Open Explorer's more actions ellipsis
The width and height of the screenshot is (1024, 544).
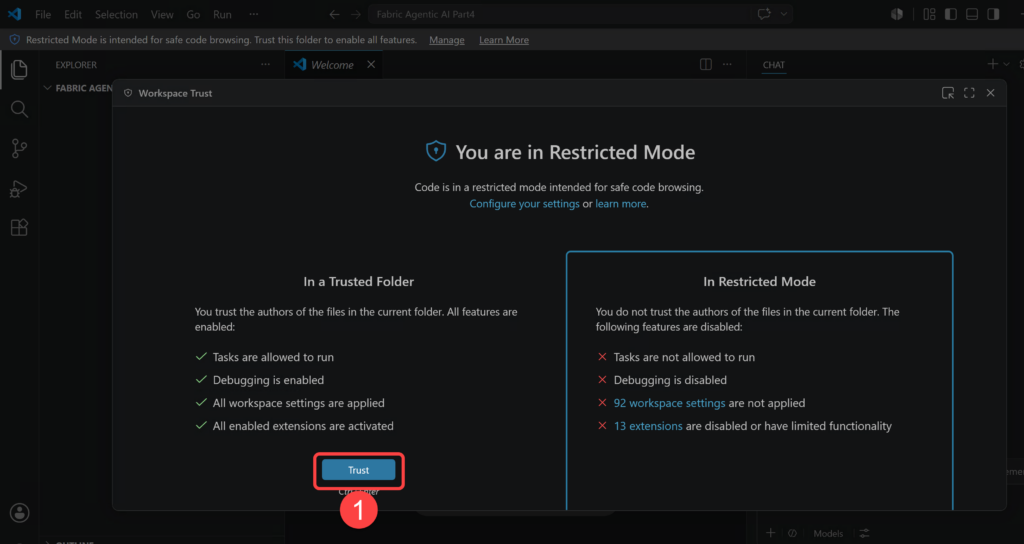point(265,65)
